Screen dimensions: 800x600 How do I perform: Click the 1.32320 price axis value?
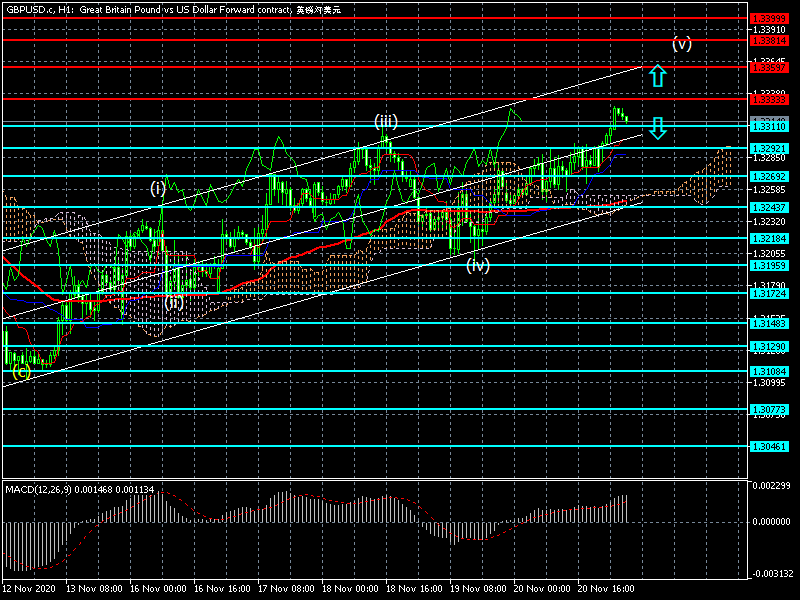pyautogui.click(x=769, y=221)
